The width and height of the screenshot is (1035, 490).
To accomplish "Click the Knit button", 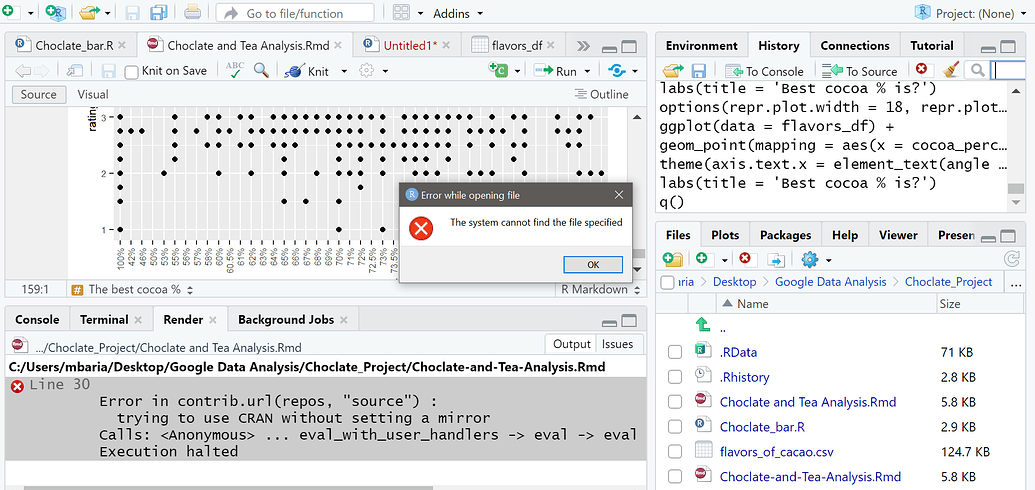I will 309,71.
